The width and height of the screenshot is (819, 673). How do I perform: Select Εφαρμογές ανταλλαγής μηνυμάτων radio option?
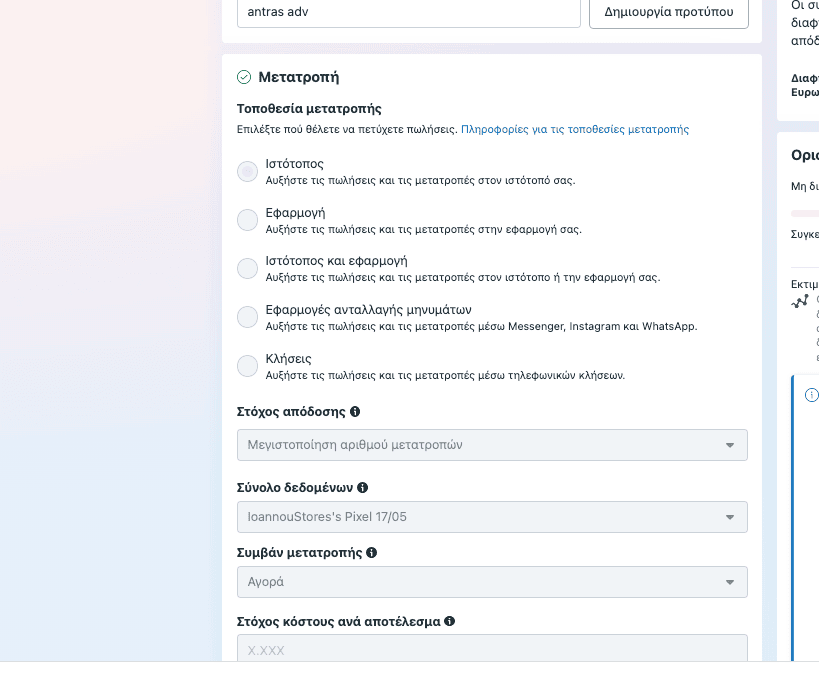click(x=247, y=317)
